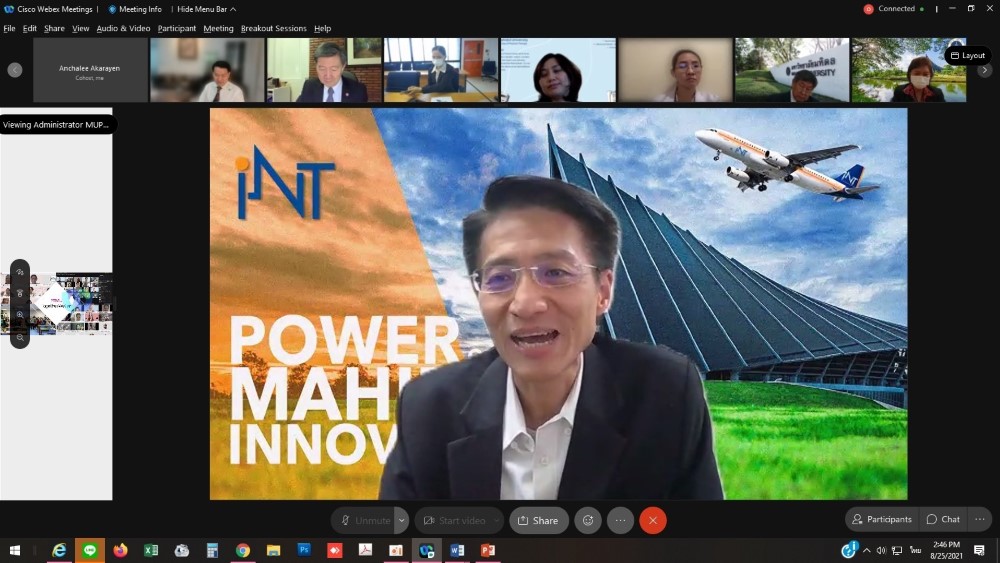Open the emoji reactions icon

588,520
